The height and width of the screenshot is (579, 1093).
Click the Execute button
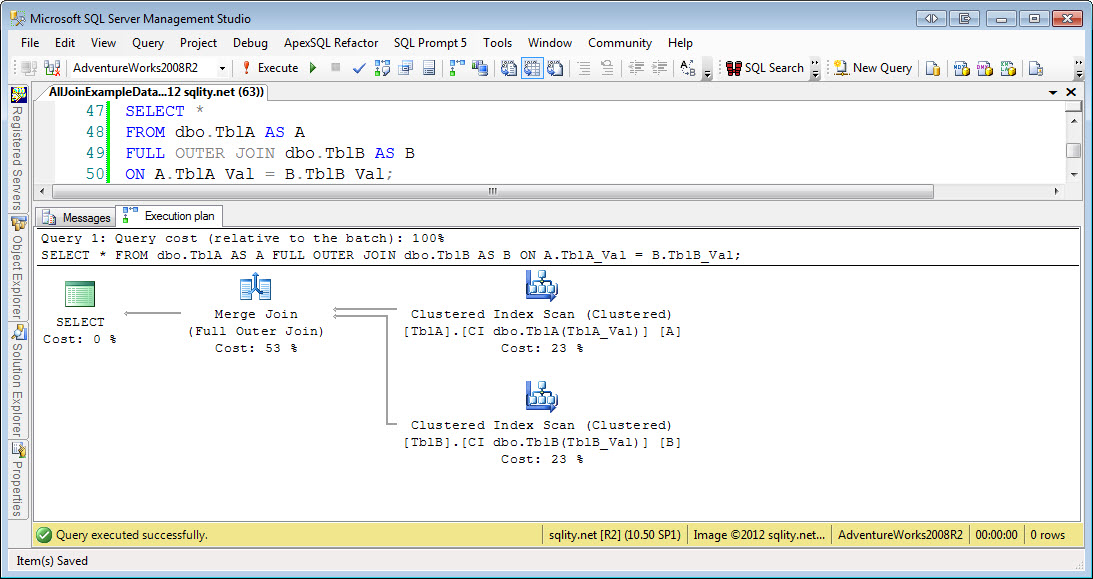coord(270,68)
